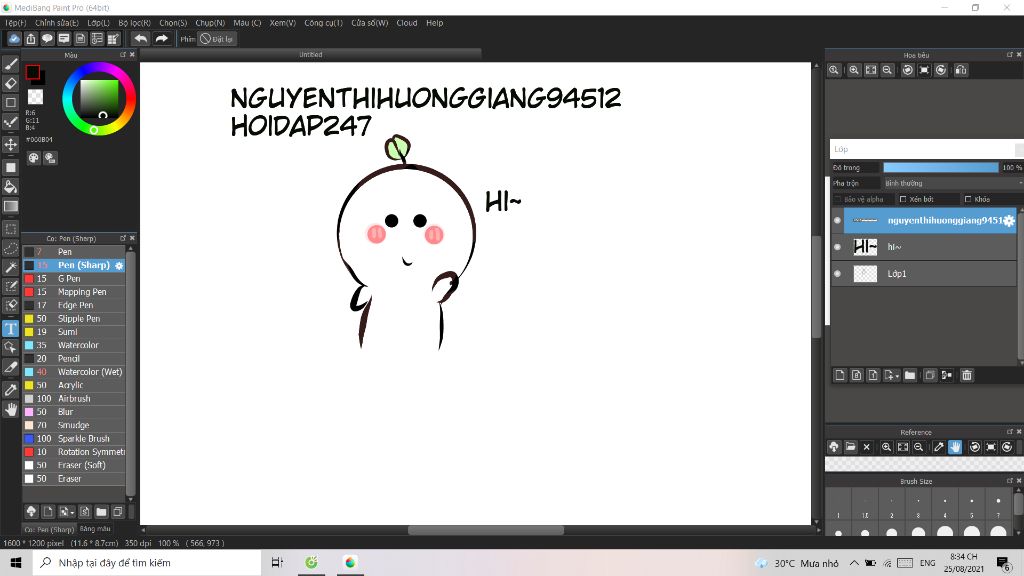Toggle visibility of Lớp1 layer
Viewport: 1024px width, 576px height.
(837, 274)
